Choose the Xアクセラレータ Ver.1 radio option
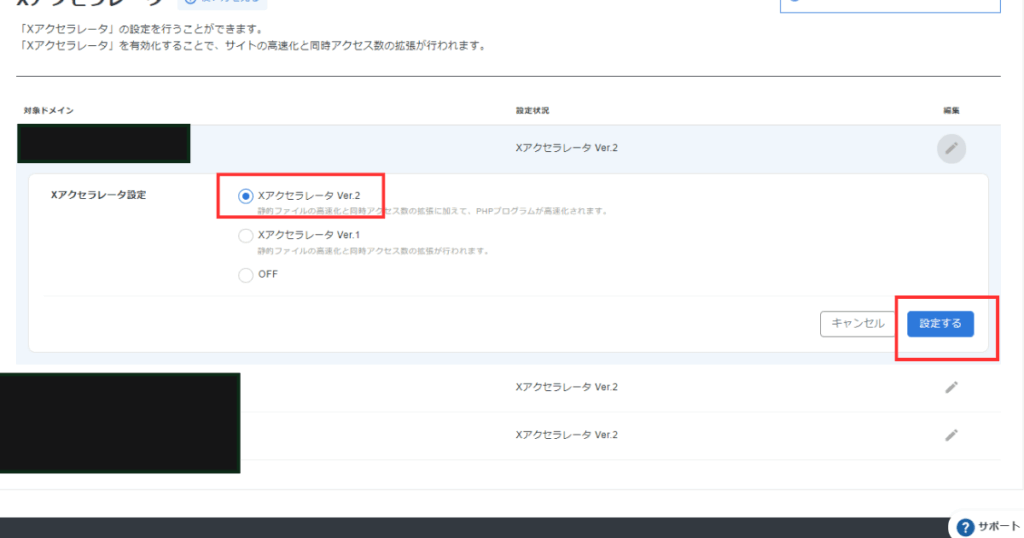The width and height of the screenshot is (1024, 538). click(246, 236)
